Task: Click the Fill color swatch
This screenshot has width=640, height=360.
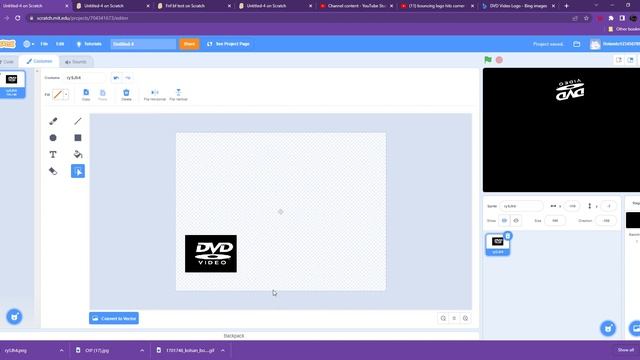Action: (x=58, y=95)
